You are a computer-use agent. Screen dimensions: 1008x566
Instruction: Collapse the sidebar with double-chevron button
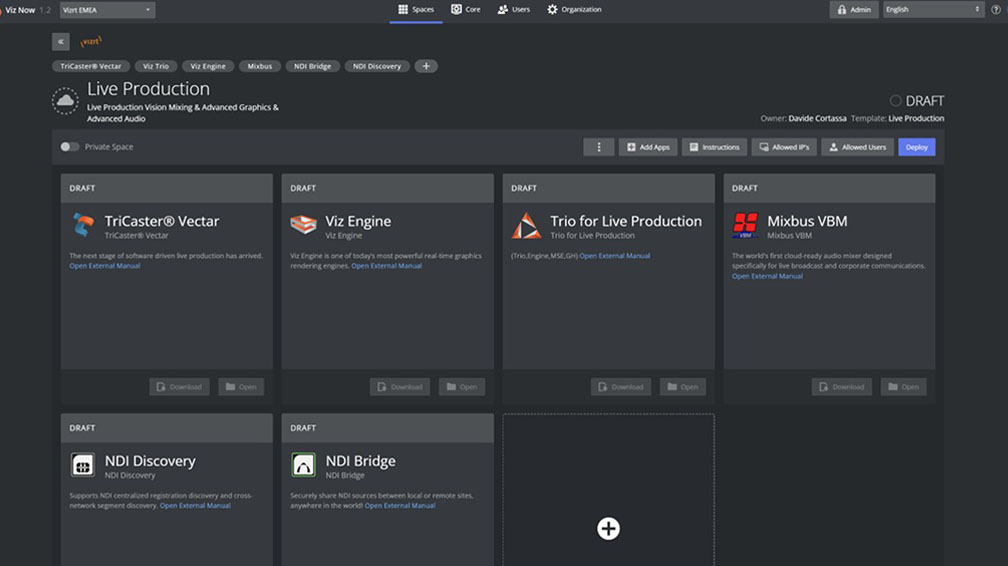tap(60, 42)
